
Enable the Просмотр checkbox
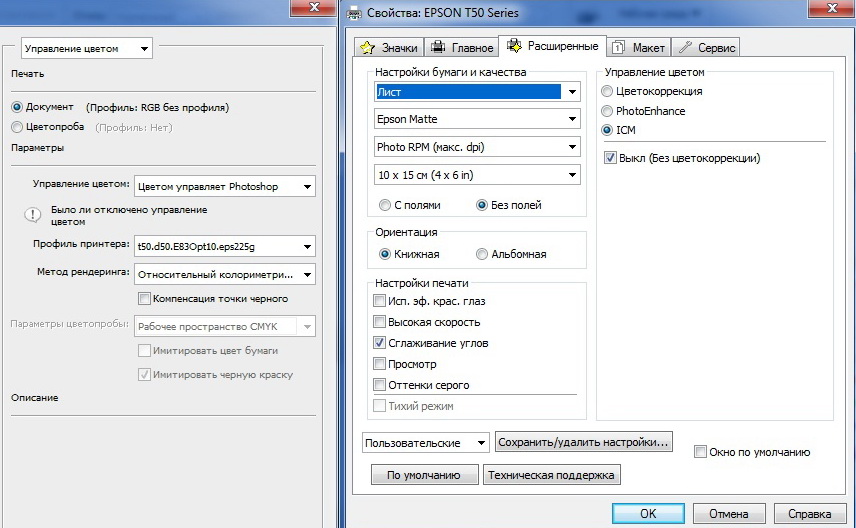[379, 364]
